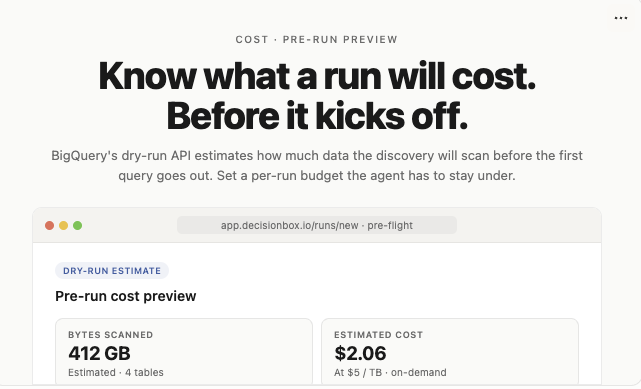The image size is (641, 389).
Task: Click the $2.06 cost value
Action: point(360,353)
